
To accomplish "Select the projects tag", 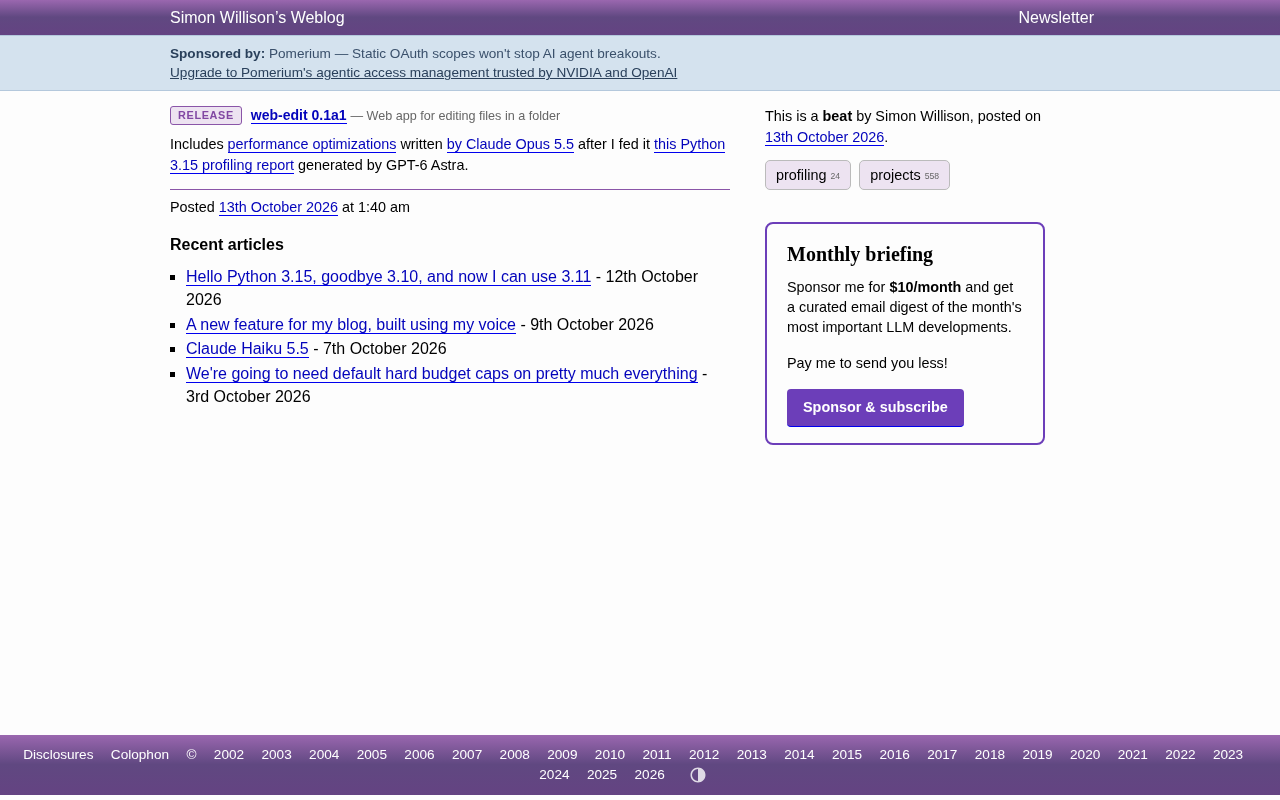I will [x=904, y=175].
